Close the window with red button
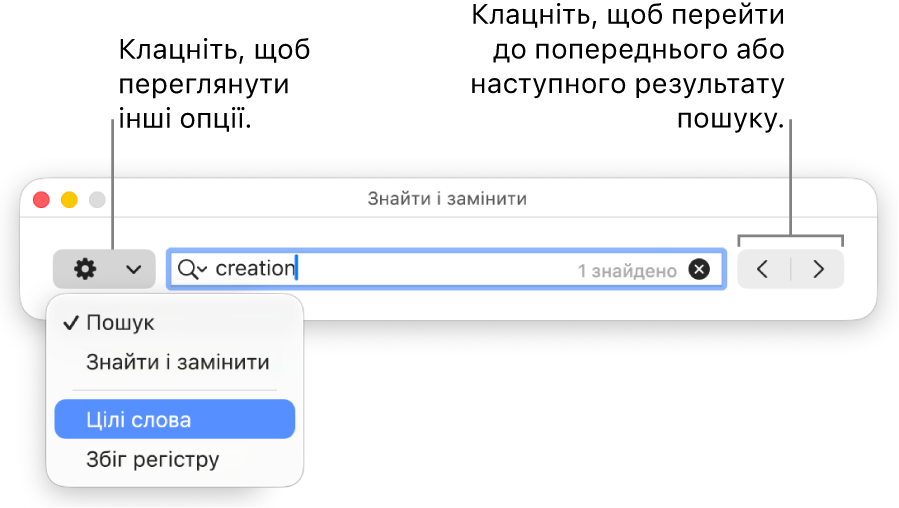The image size is (899, 508). (41, 200)
